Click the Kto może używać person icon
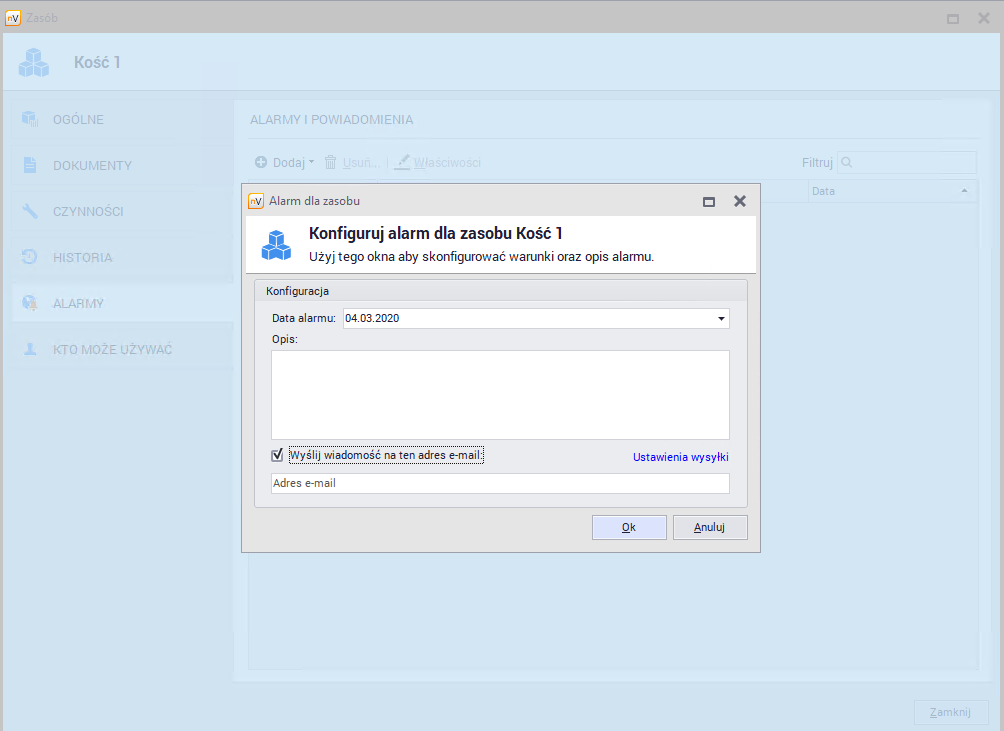Viewport: 1004px width, 731px height. coord(30,350)
